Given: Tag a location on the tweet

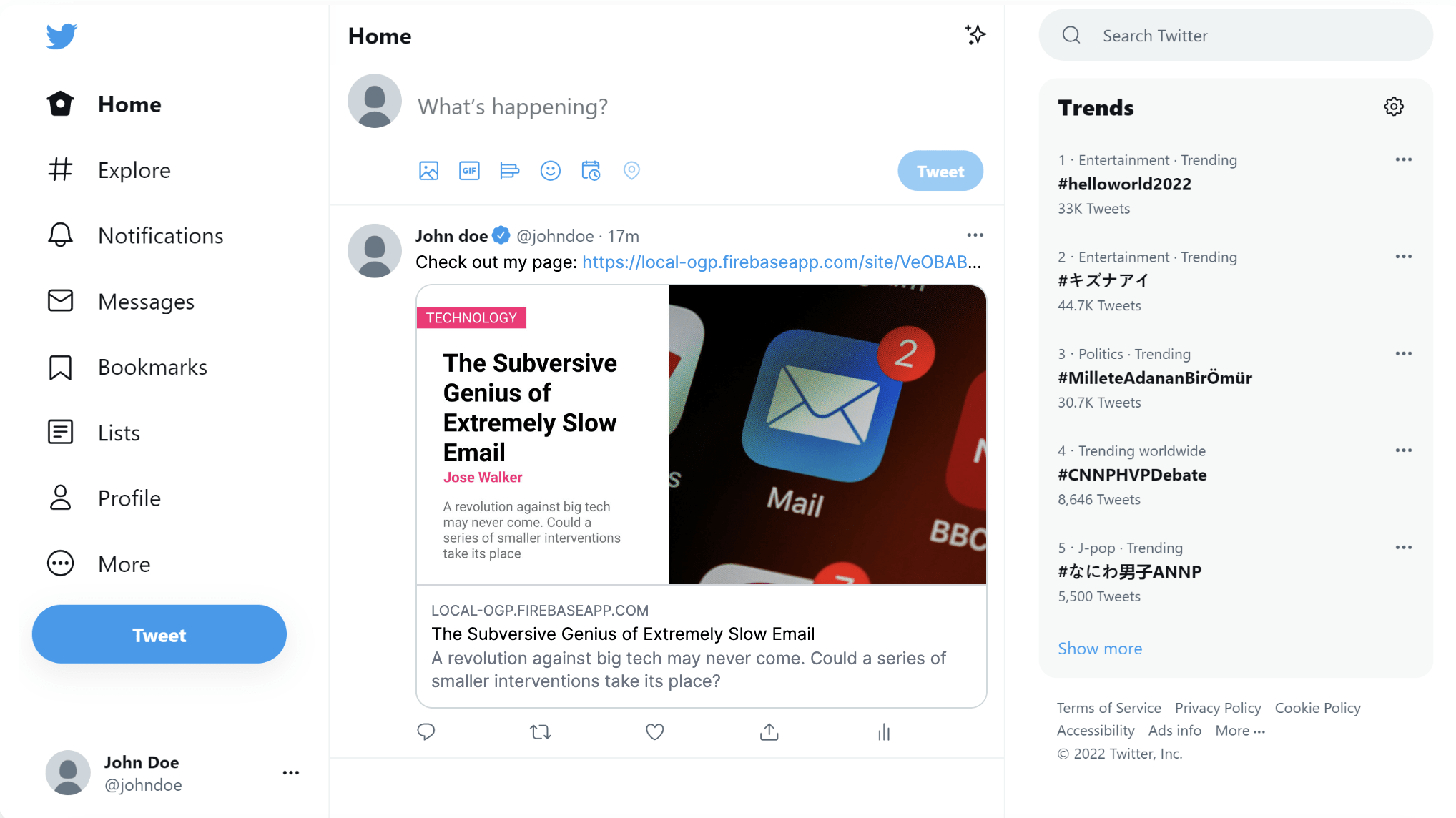Looking at the screenshot, I should [631, 171].
